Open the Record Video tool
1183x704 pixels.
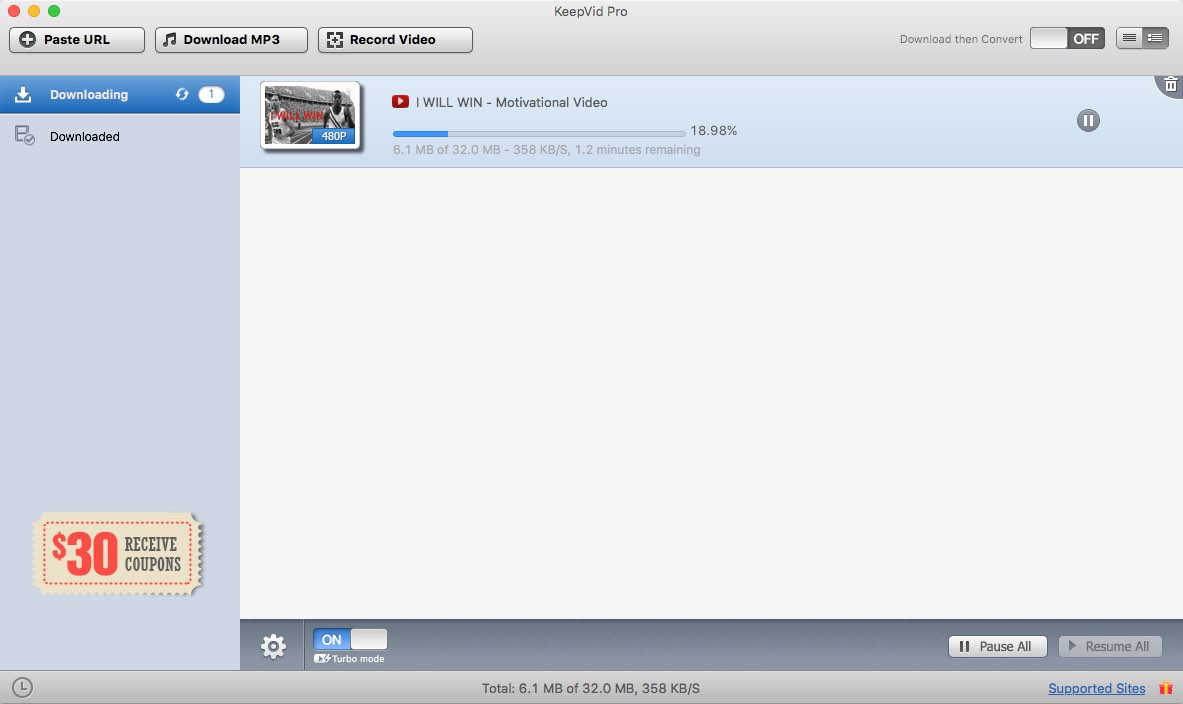pos(395,40)
